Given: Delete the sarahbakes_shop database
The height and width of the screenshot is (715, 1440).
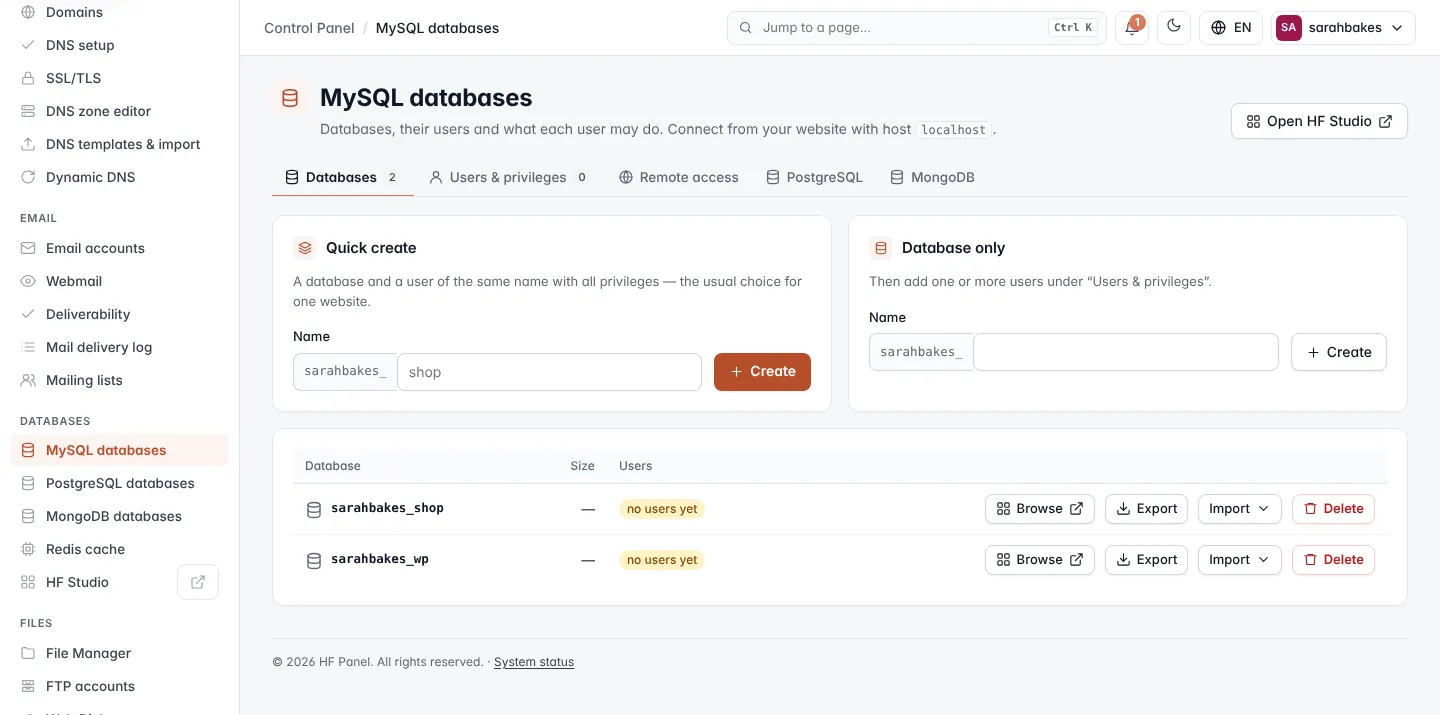Looking at the screenshot, I should coord(1333,509).
